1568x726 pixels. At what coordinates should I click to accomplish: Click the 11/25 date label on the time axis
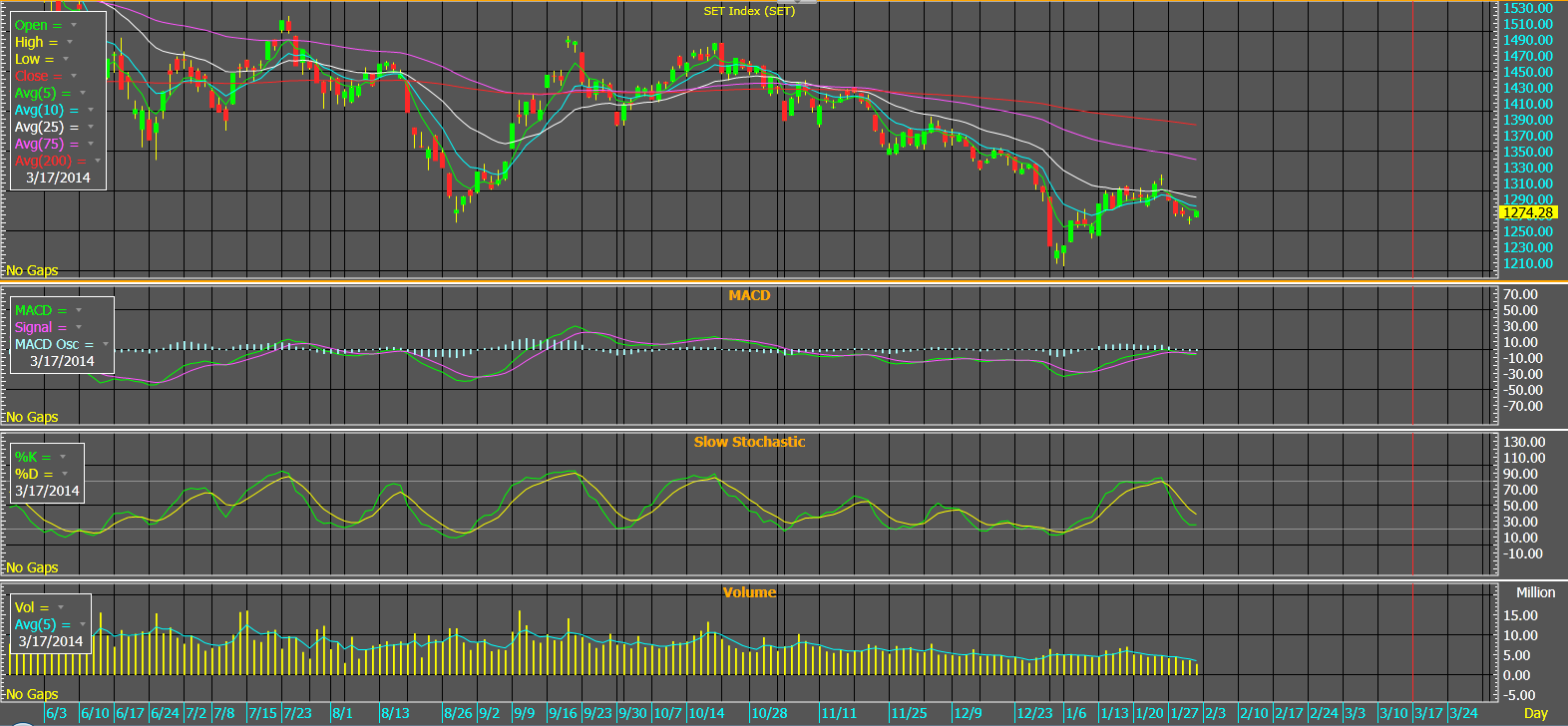(x=909, y=713)
